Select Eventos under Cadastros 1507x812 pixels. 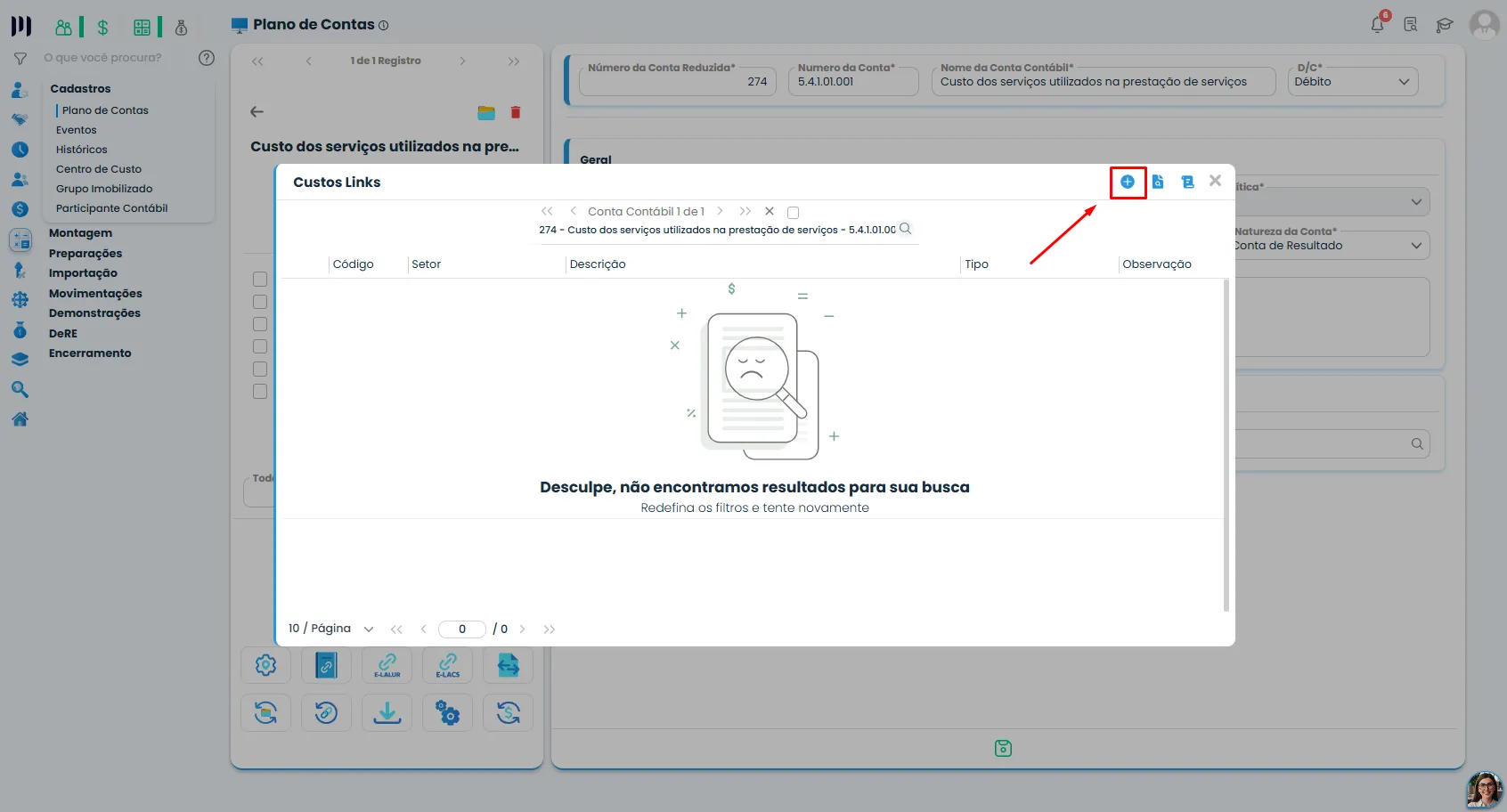(x=77, y=130)
